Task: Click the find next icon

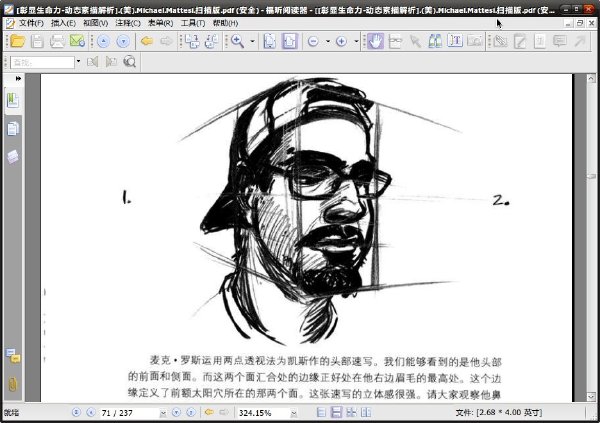Action: point(111,62)
